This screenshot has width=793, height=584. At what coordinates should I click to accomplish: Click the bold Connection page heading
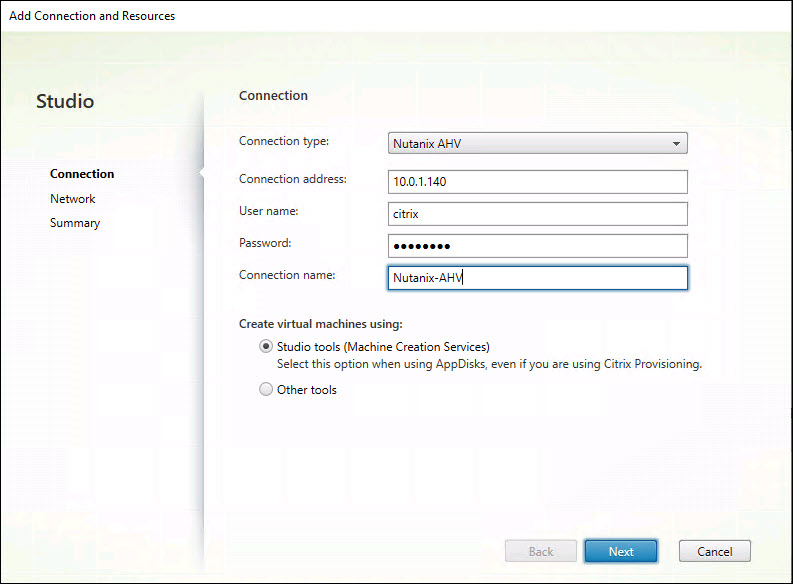(273, 96)
